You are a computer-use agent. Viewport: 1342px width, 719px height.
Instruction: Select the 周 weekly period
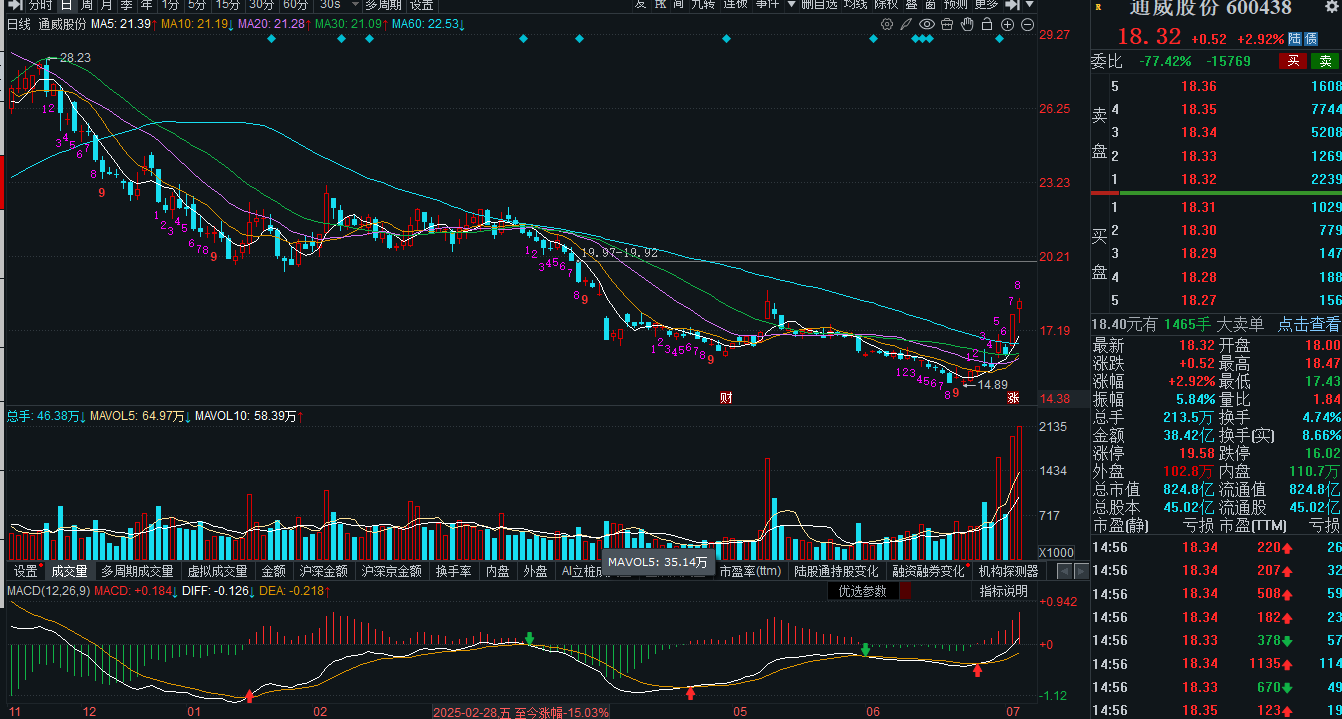[87, 4]
